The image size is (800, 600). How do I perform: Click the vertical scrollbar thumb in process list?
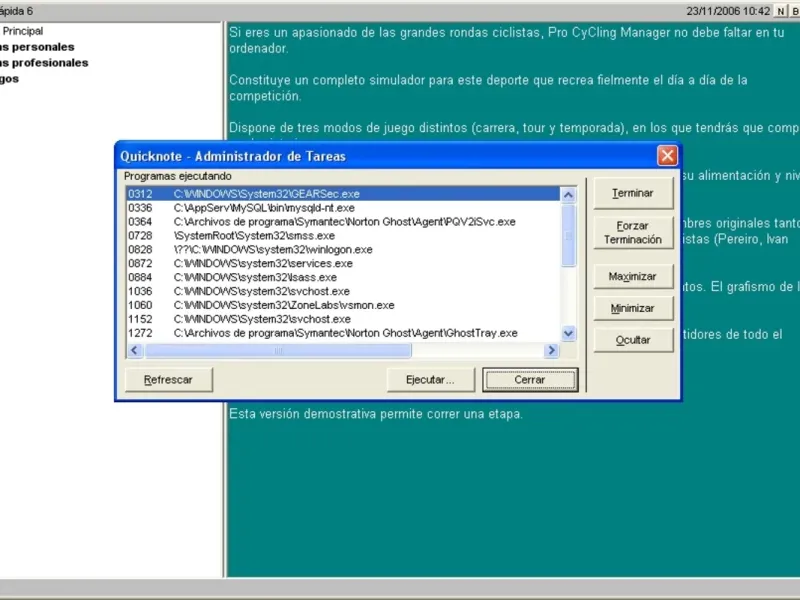click(x=568, y=235)
